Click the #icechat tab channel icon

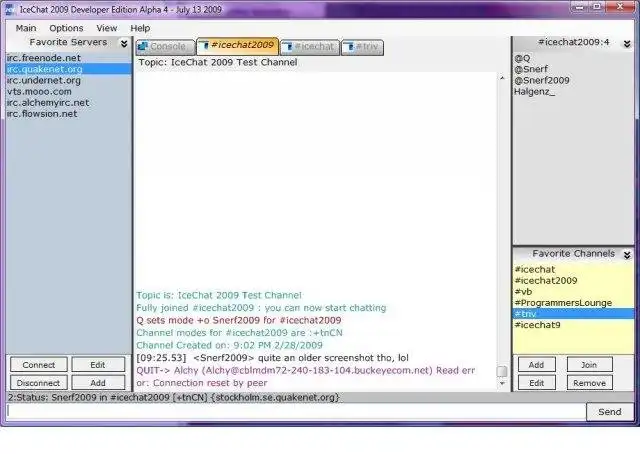288,47
